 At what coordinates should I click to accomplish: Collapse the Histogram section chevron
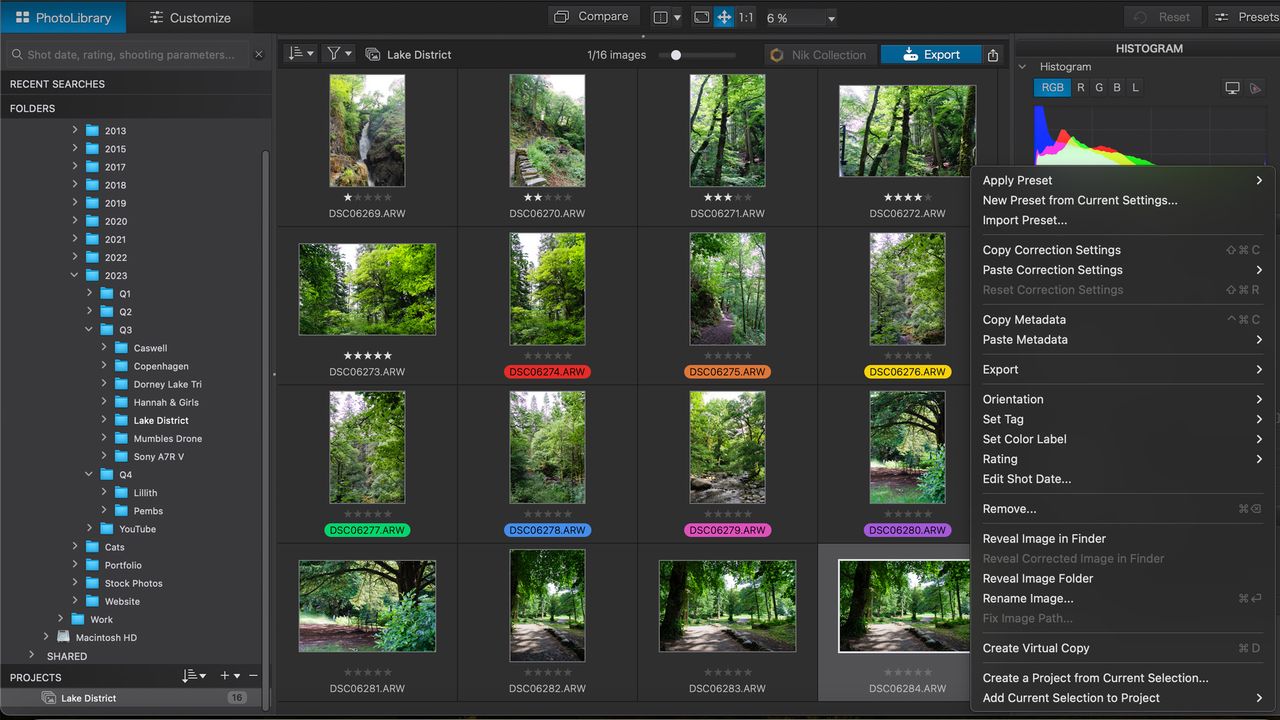click(1023, 67)
